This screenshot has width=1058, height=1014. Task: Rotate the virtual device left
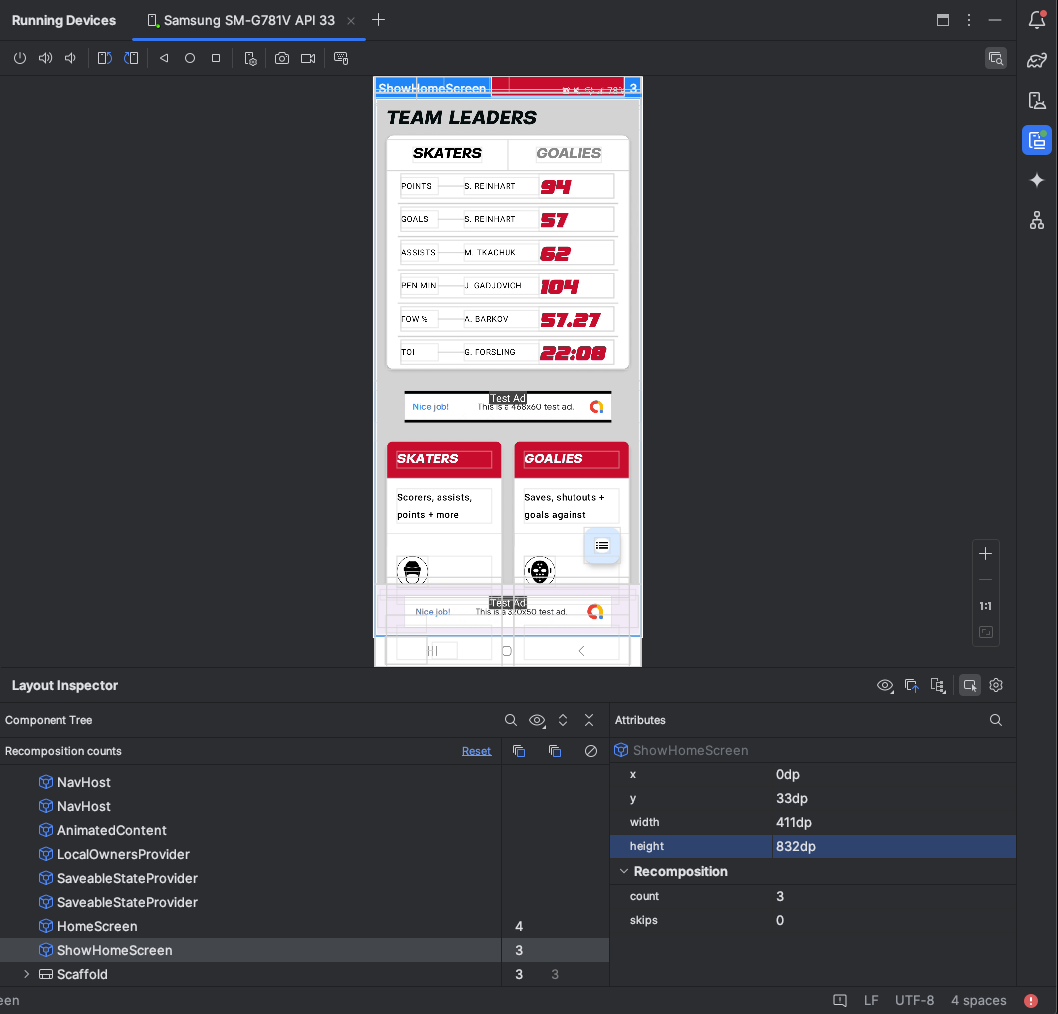point(104,58)
